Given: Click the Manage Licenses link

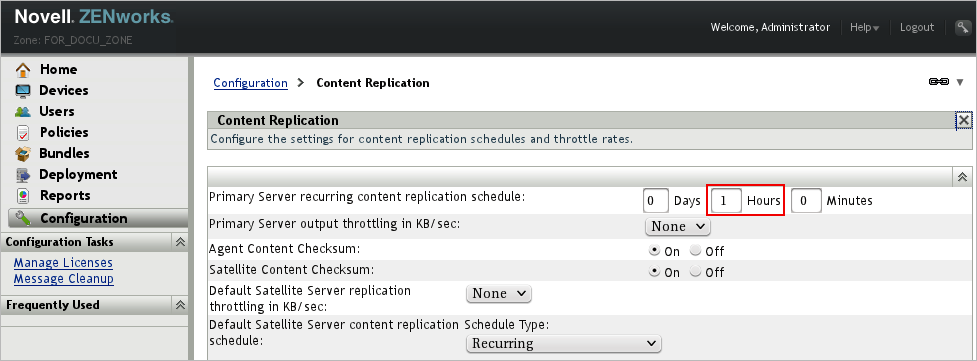Looking at the screenshot, I should click(x=63, y=262).
